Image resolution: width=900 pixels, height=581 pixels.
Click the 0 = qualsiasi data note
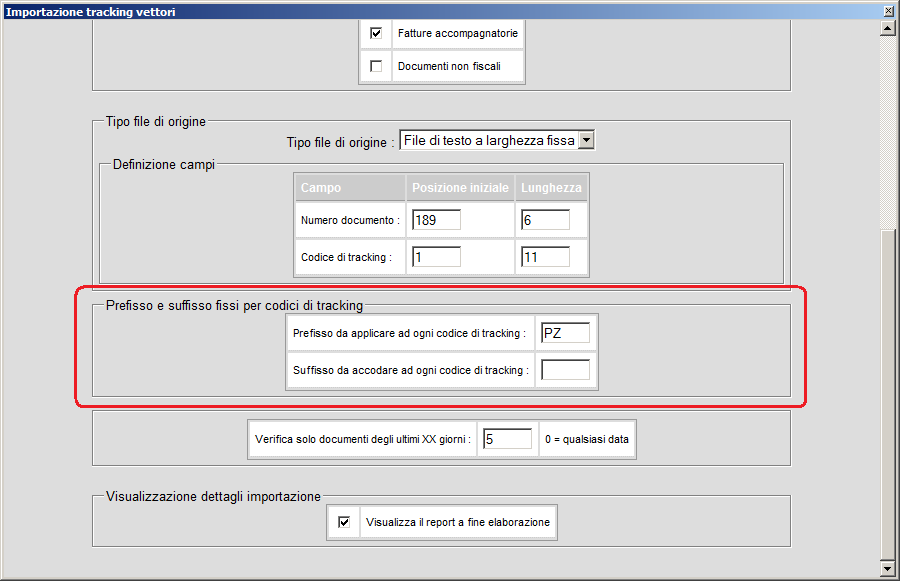point(587,439)
